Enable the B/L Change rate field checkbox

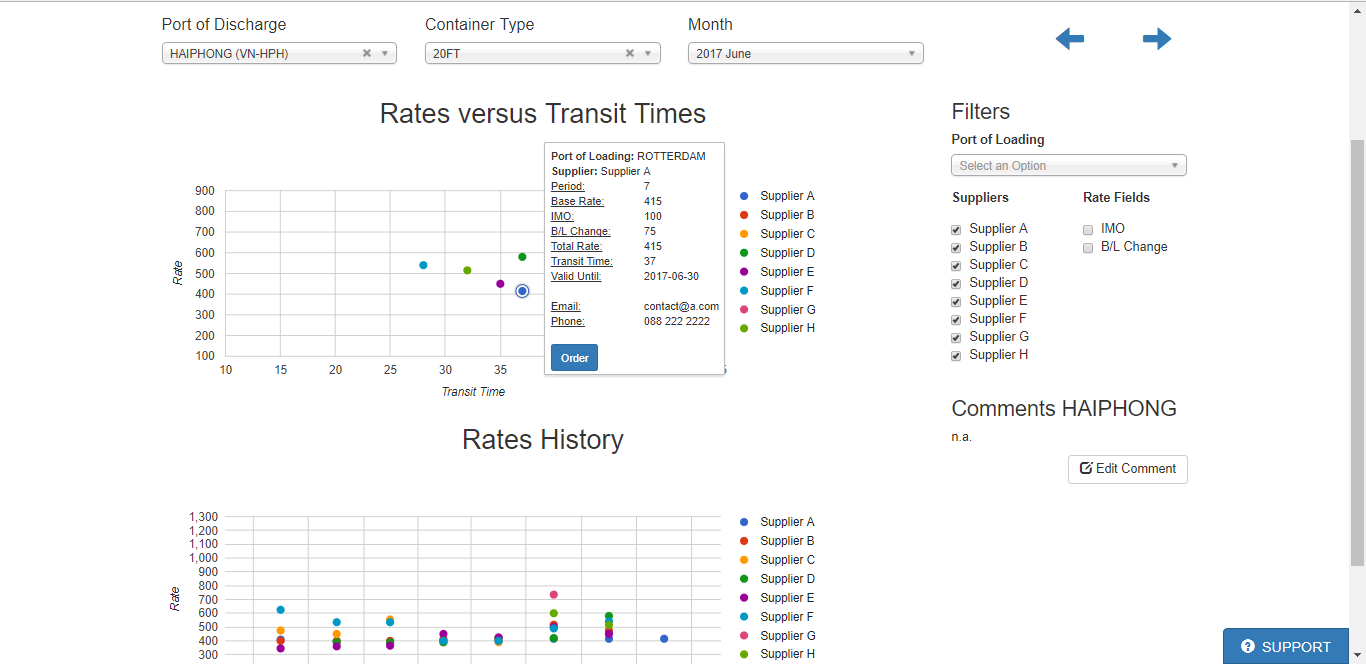[x=1088, y=248]
